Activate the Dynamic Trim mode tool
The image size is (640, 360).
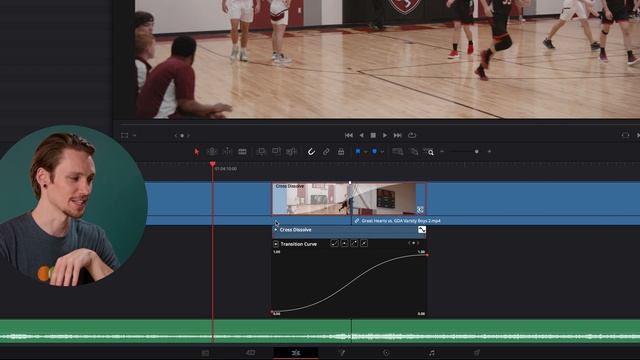click(x=227, y=152)
